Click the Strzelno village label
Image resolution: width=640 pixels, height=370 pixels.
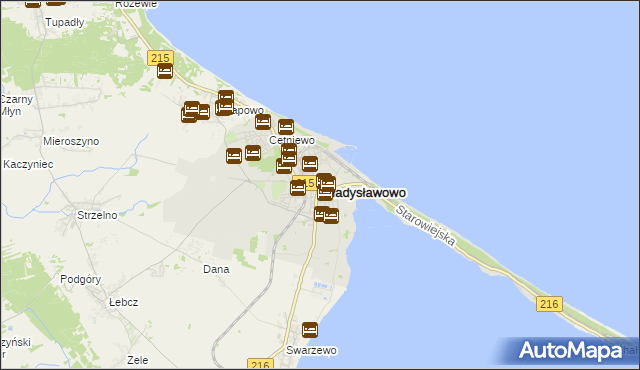point(97,215)
